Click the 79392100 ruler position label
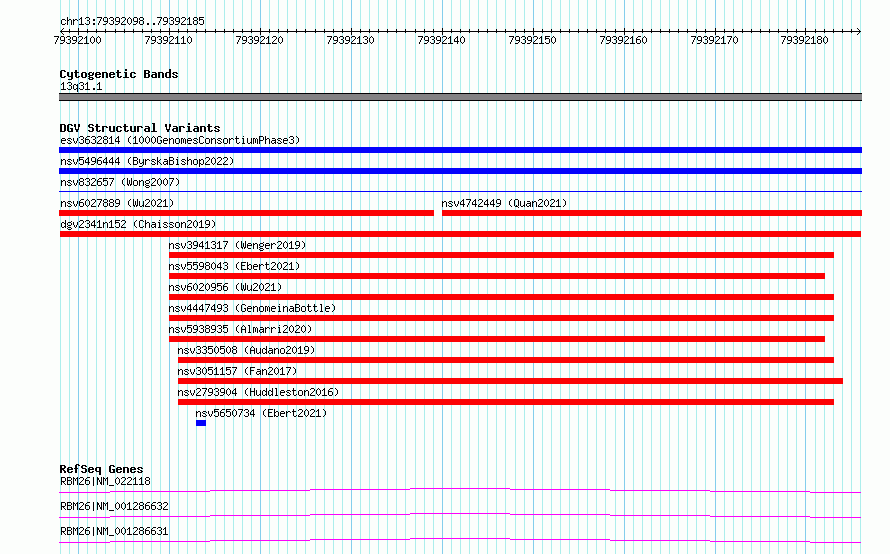This screenshot has height=554, width=890. point(77,40)
